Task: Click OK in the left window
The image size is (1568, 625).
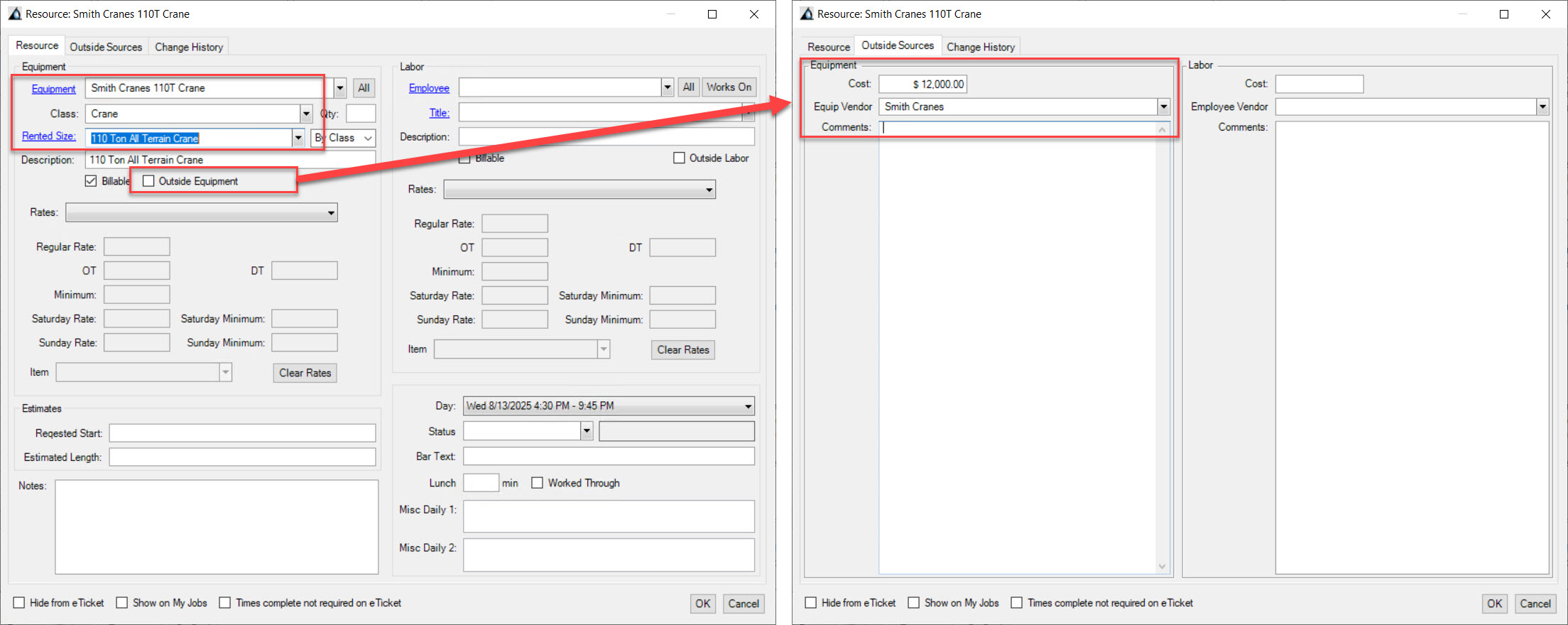Action: pyautogui.click(x=702, y=604)
